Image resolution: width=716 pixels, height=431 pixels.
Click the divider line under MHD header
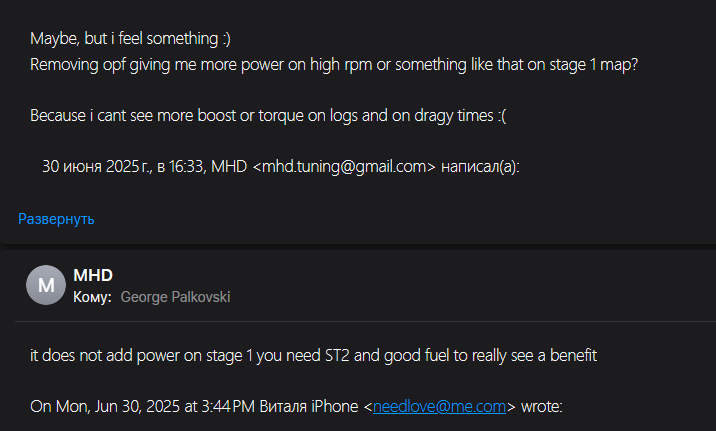coord(365,321)
